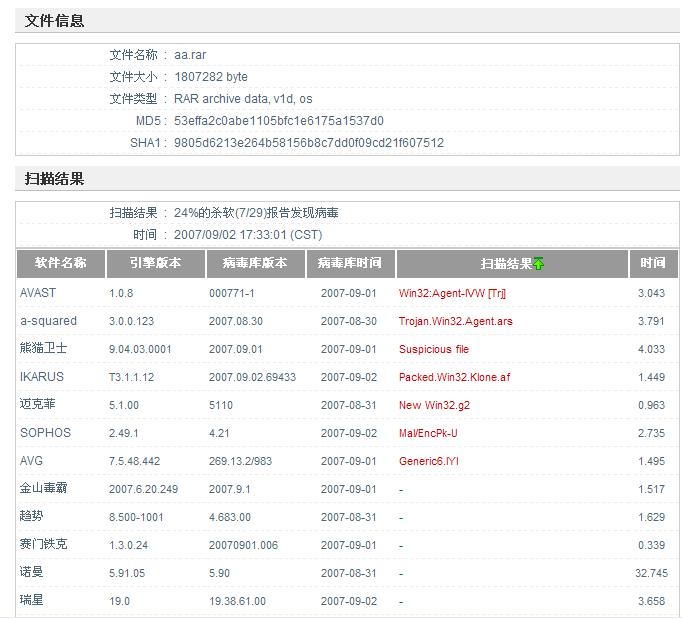The height and width of the screenshot is (619, 682).
Task: Click a-squared engine version 3.0.0.123
Action: coord(132,321)
